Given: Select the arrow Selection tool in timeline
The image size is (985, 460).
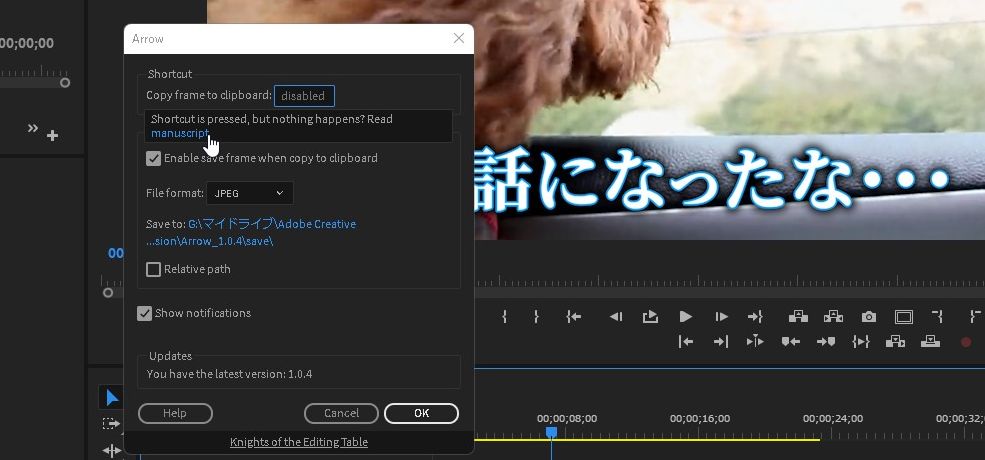Looking at the screenshot, I should (112, 398).
